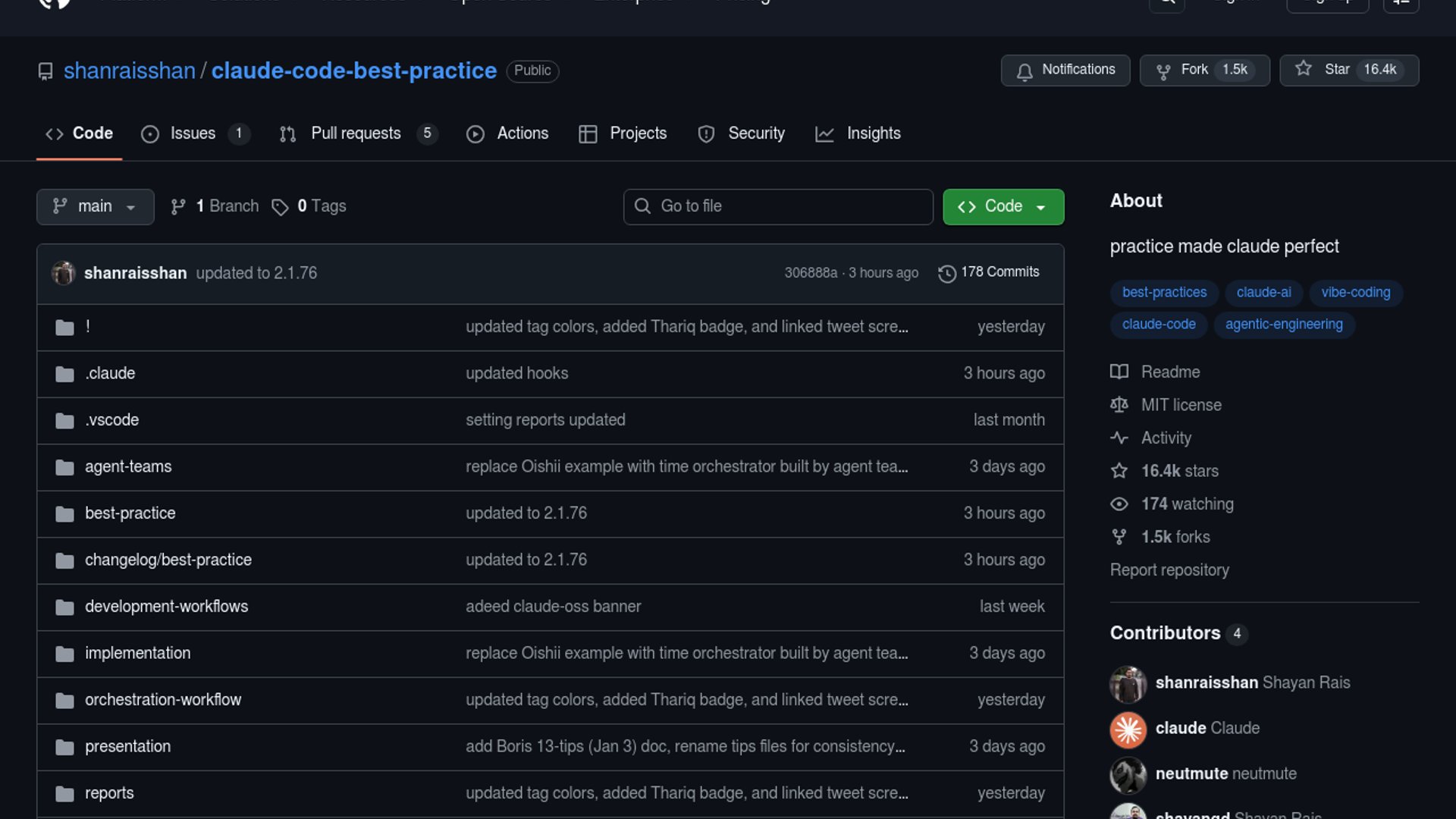The width and height of the screenshot is (1456, 819).
Task: Click the Fork repository icon
Action: pyautogui.click(x=1163, y=71)
